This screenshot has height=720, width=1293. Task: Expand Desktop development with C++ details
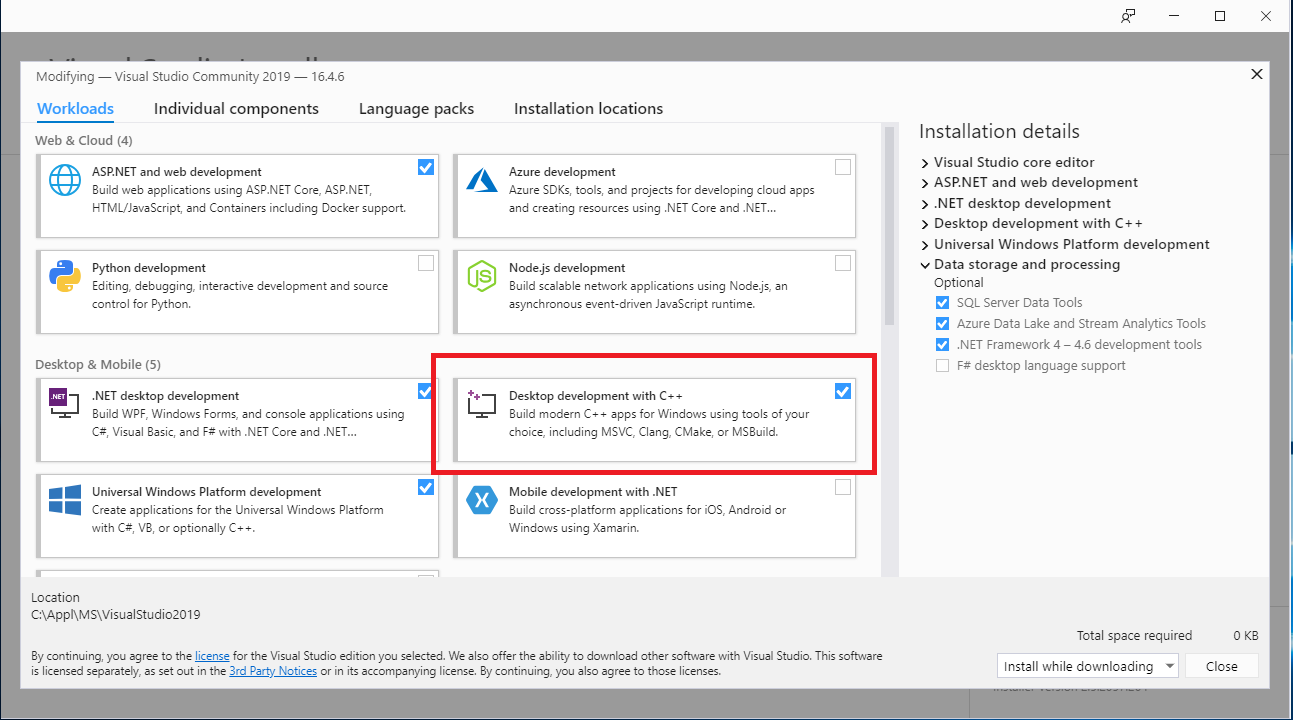[x=925, y=224]
